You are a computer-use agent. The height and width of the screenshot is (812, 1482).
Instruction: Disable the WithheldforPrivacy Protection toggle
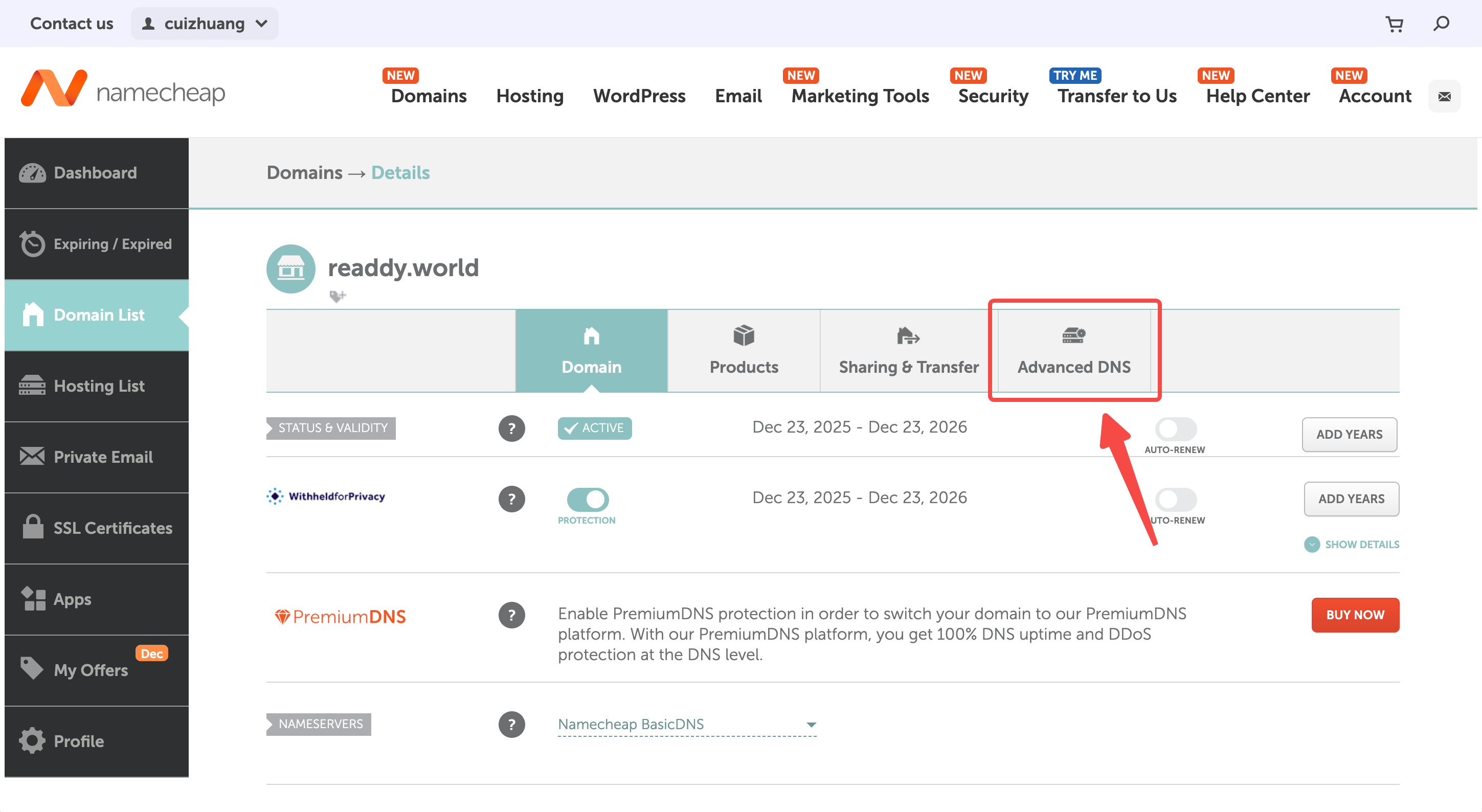coord(588,499)
